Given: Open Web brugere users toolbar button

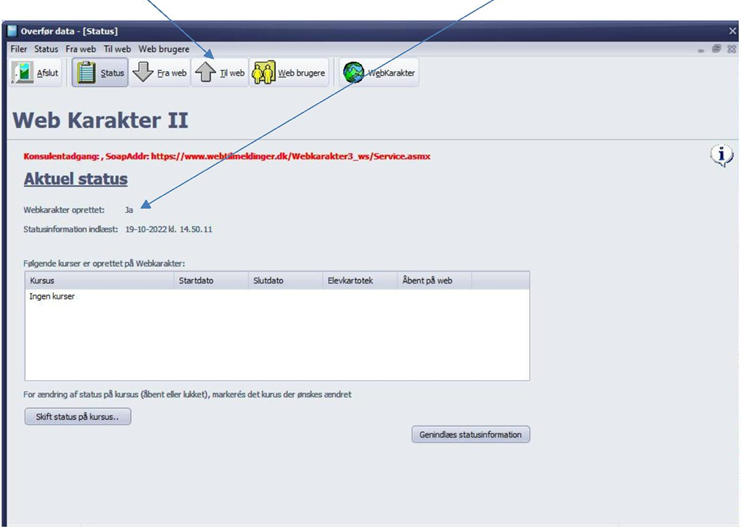Looking at the screenshot, I should tap(289, 73).
